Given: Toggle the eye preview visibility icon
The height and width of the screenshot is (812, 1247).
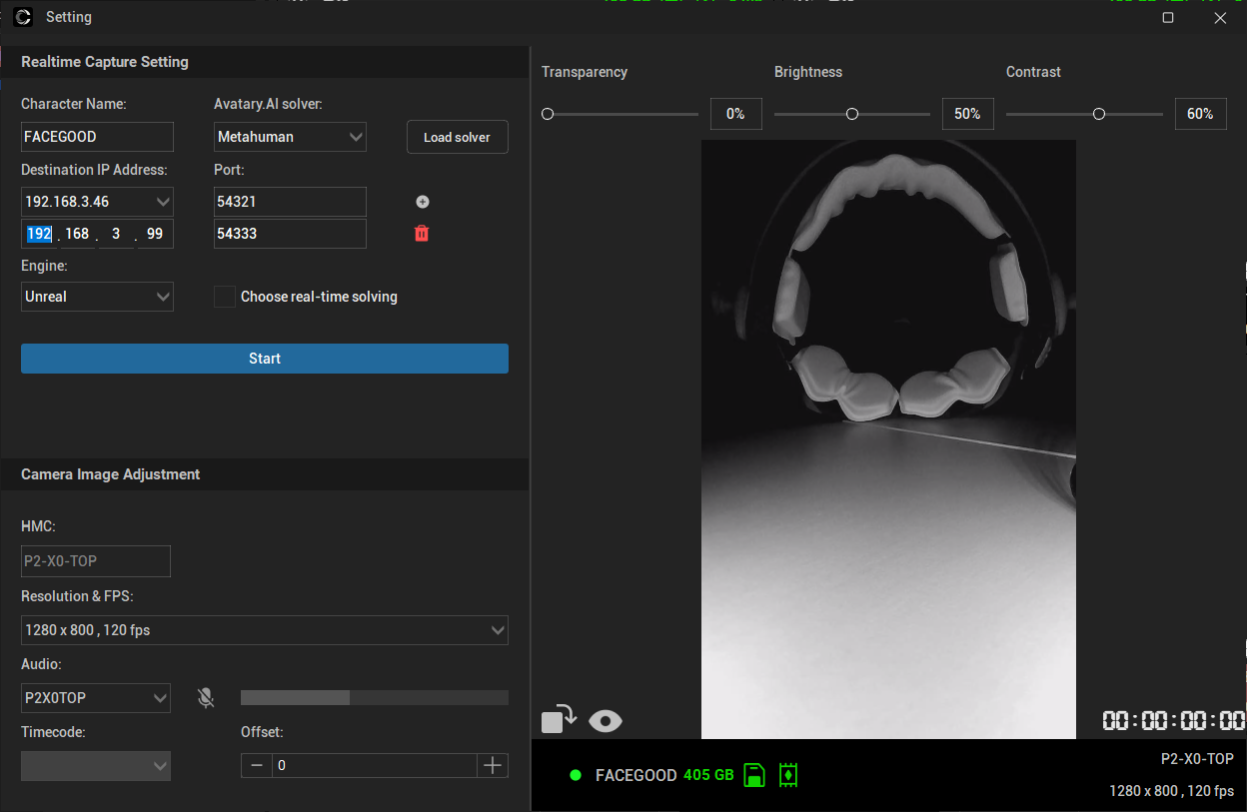Looking at the screenshot, I should tap(606, 721).
